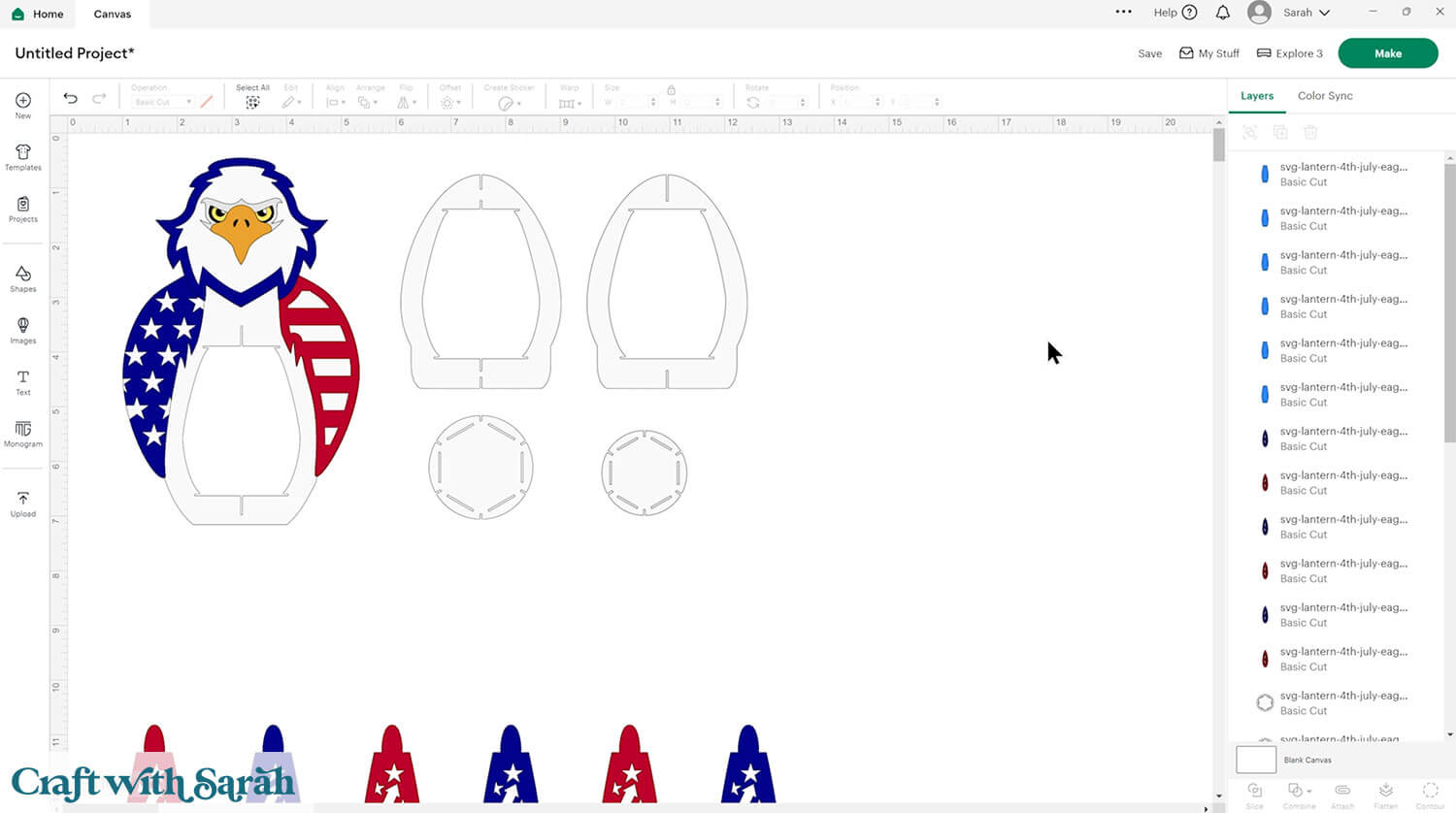Select the larger slotted circle on canvas

481,468
